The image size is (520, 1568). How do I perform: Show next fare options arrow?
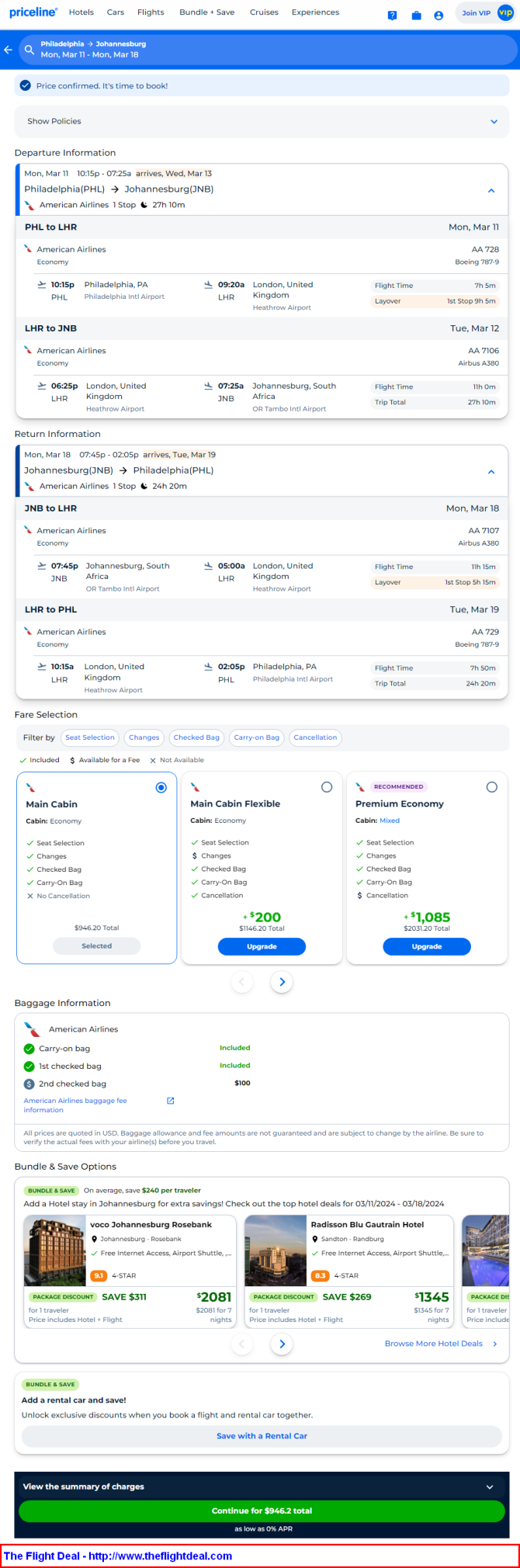pos(282,982)
